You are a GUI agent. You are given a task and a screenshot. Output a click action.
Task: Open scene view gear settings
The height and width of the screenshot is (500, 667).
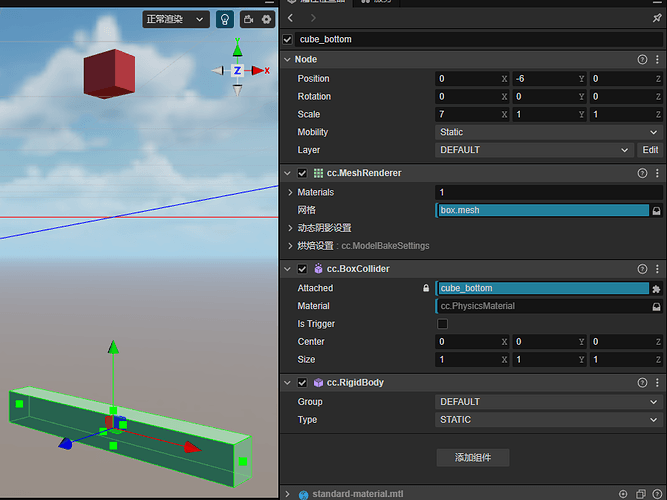266,20
